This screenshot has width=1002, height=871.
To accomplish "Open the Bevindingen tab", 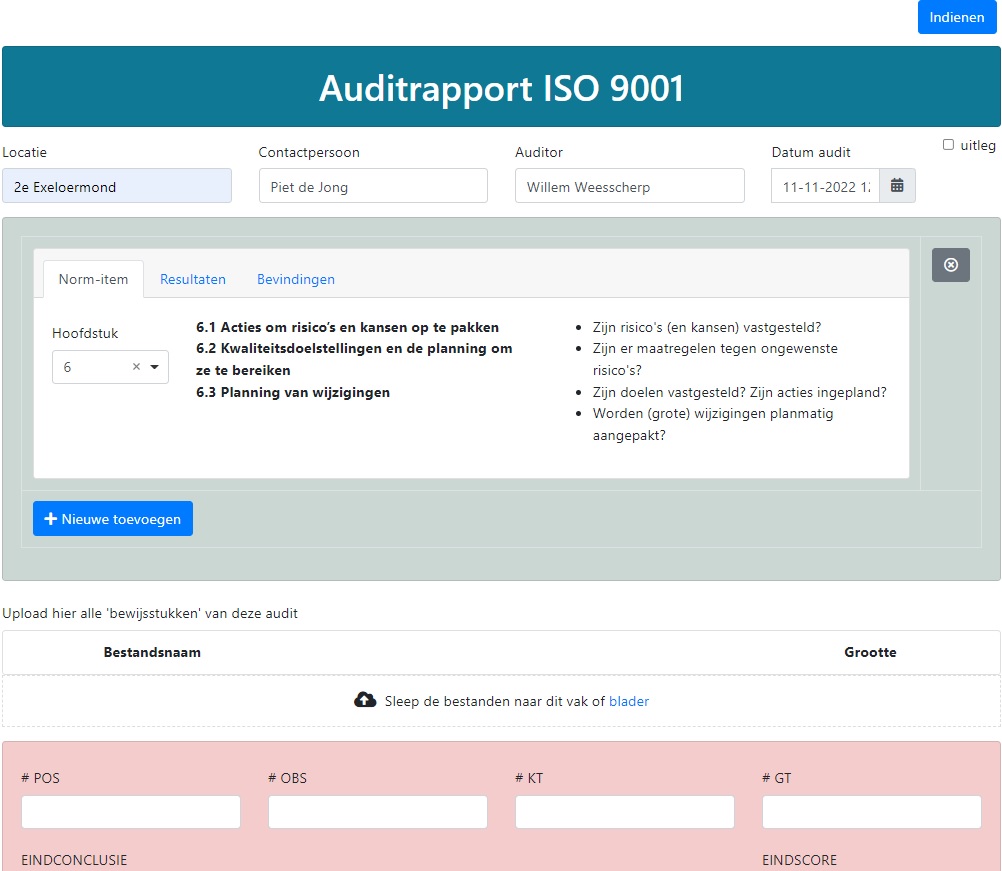I will tap(296, 279).
